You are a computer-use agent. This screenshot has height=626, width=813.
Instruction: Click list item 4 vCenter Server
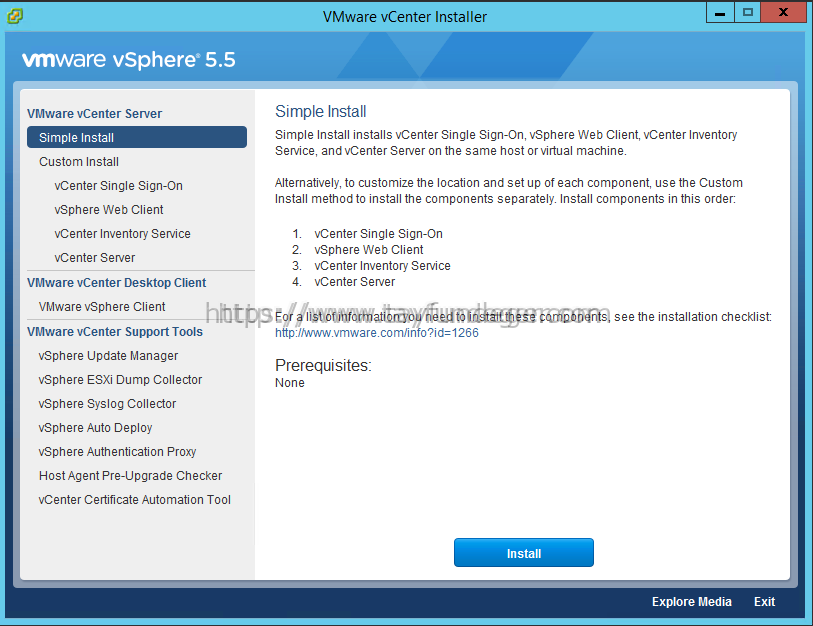point(355,282)
